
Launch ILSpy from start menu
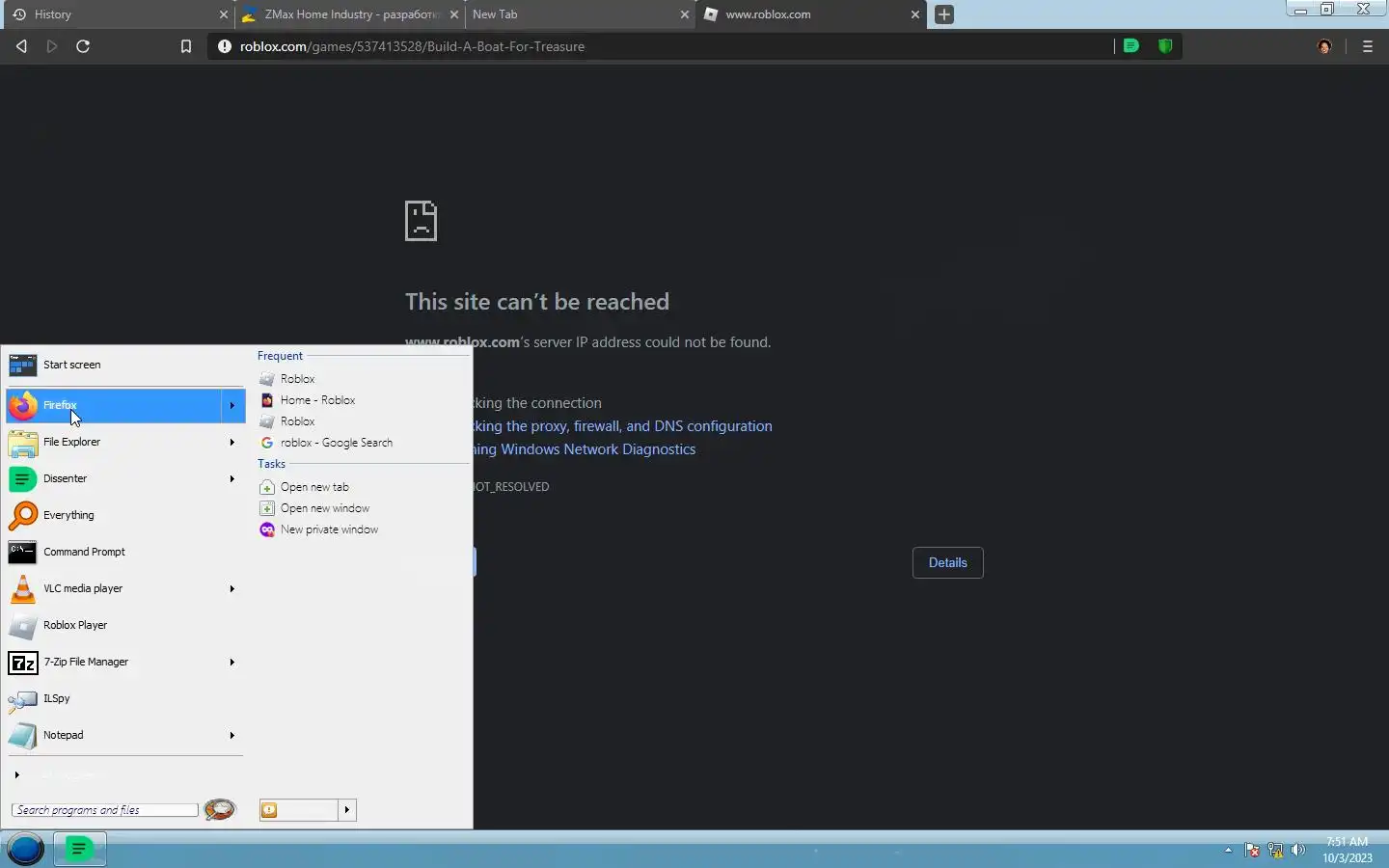125,698
